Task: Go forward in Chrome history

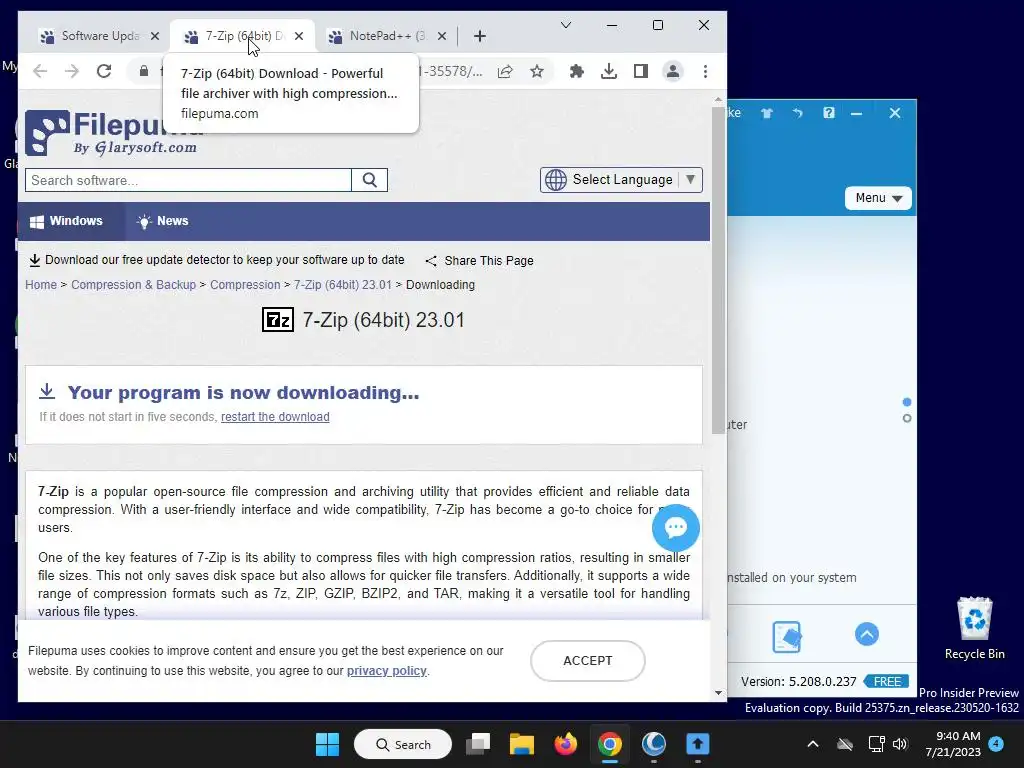Action: point(72,71)
